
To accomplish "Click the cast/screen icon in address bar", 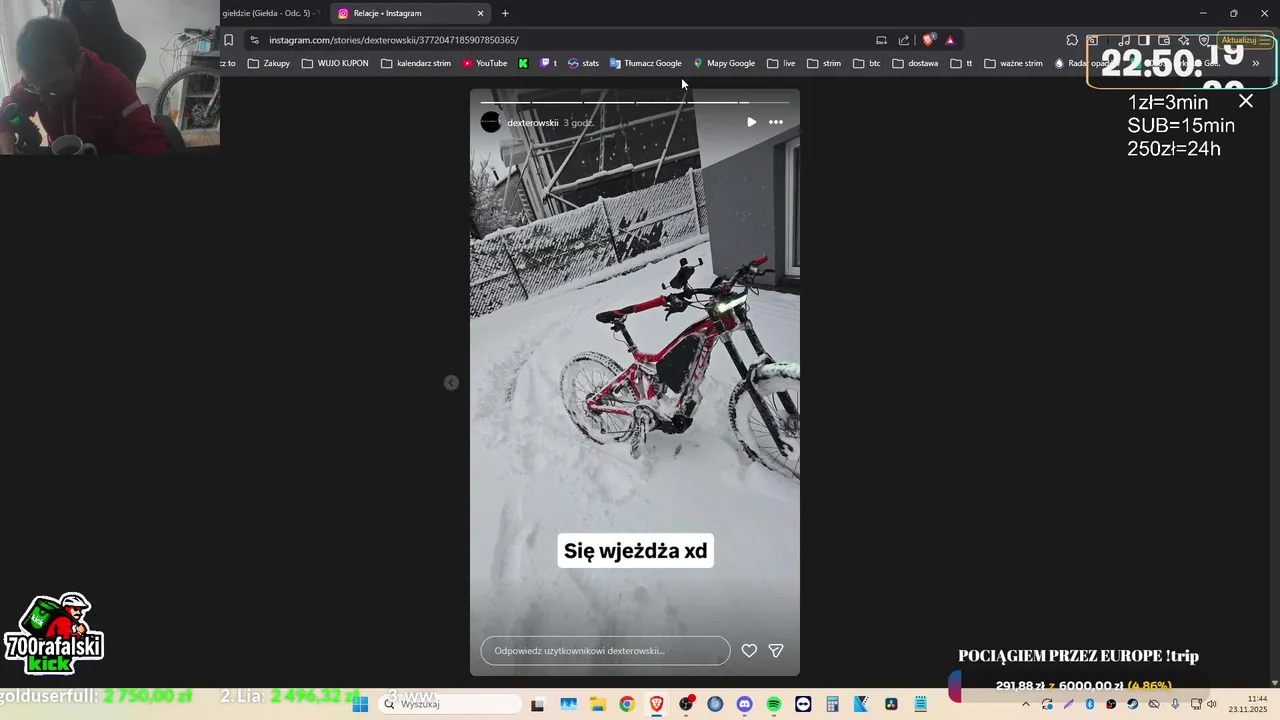I will (x=881, y=40).
